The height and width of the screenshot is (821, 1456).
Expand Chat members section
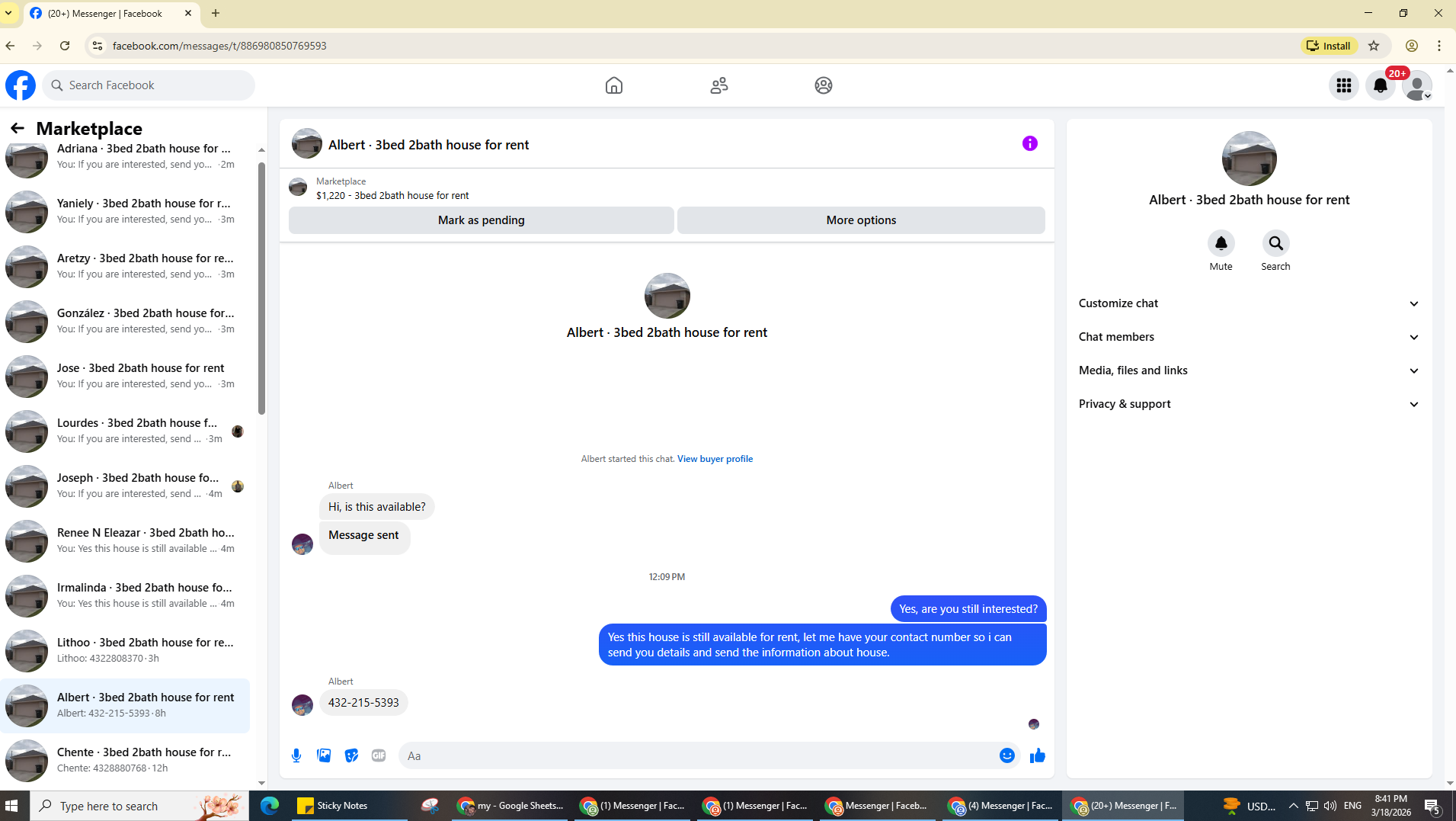(x=1249, y=337)
